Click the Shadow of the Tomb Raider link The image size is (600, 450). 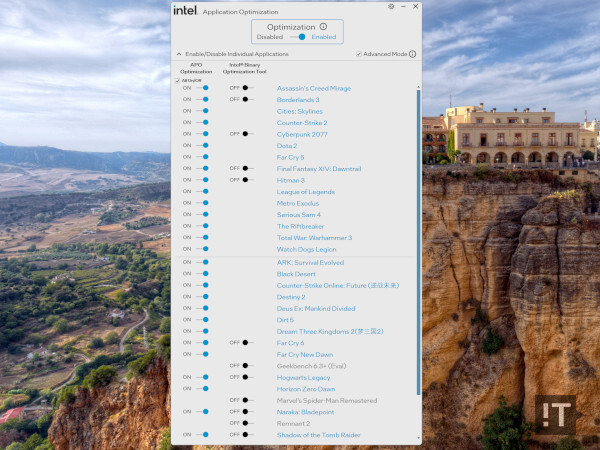[x=318, y=435]
